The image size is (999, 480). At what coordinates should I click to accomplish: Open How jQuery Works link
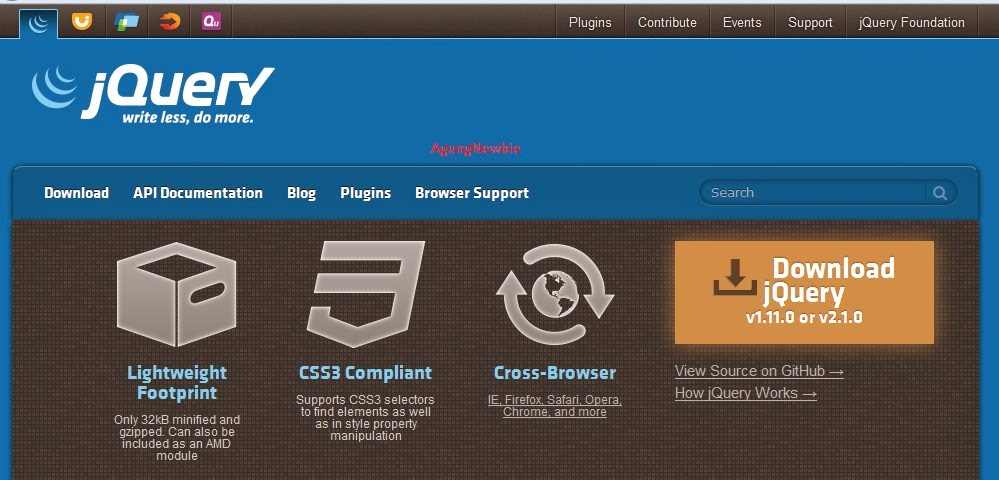[x=745, y=393]
